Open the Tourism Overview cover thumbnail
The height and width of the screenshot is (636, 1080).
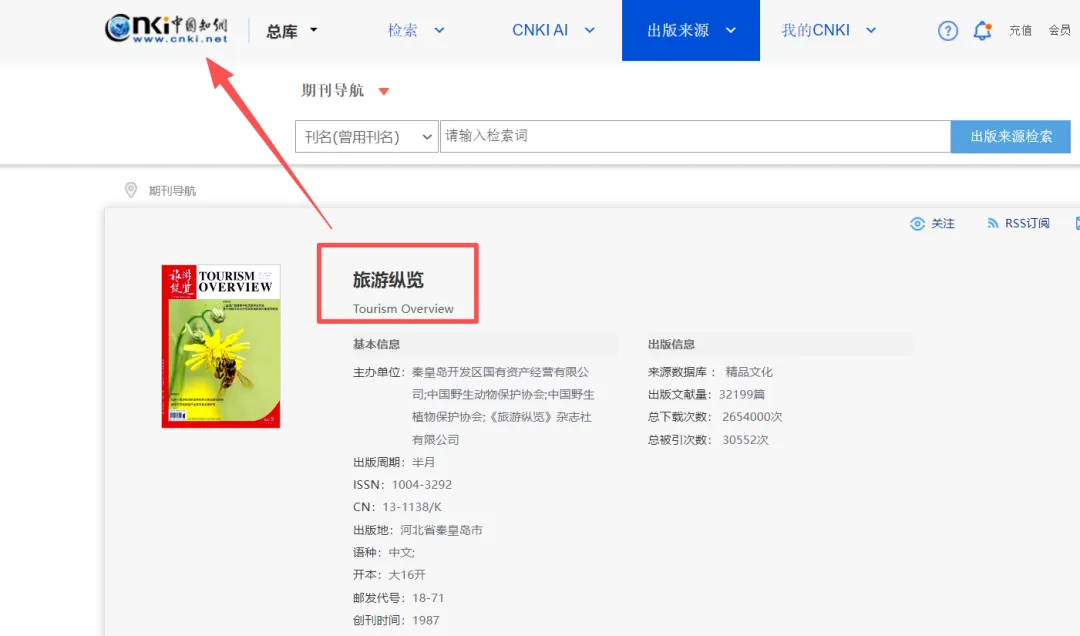[x=220, y=346]
